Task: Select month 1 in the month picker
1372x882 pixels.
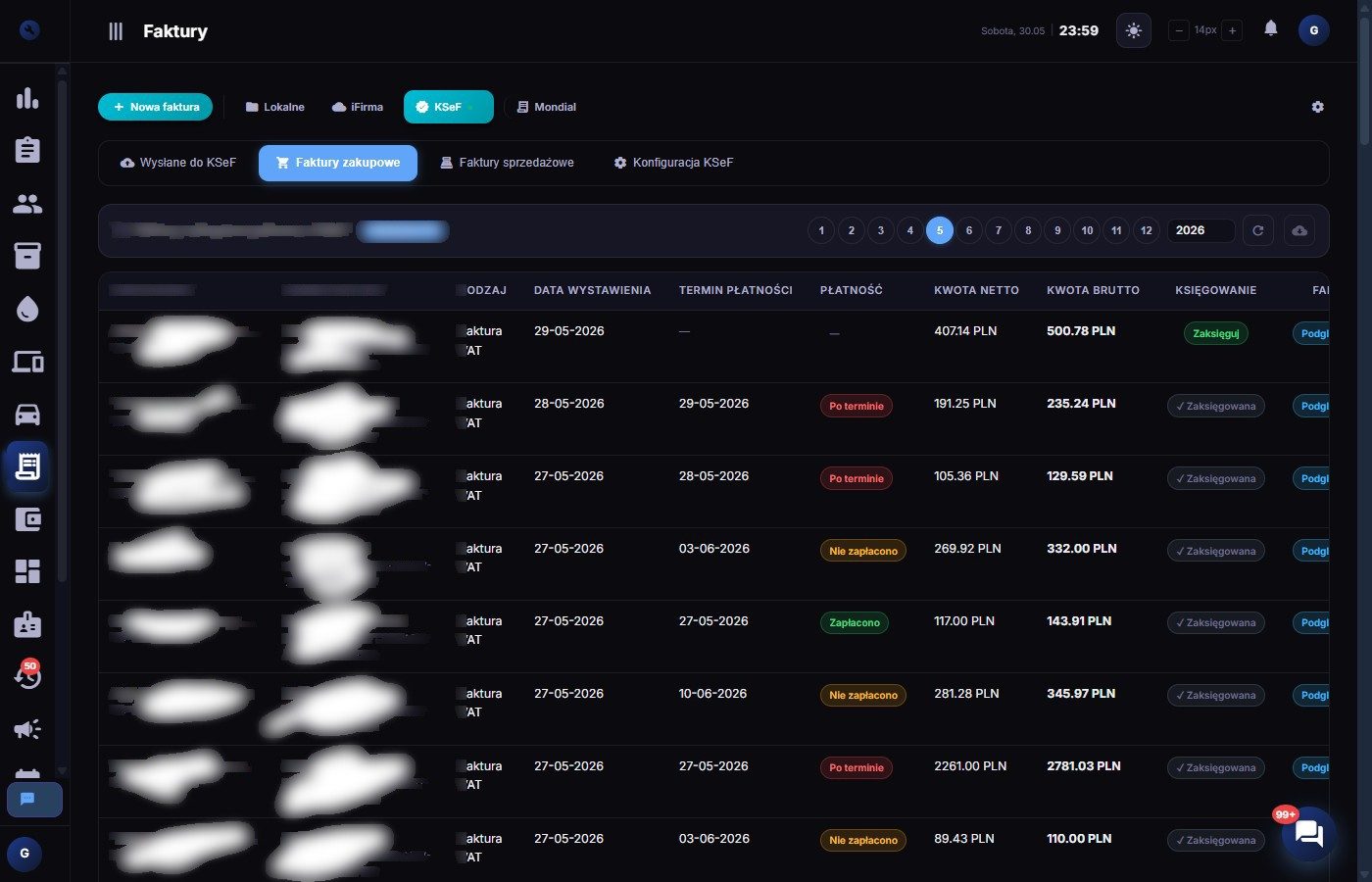Action: tap(821, 230)
